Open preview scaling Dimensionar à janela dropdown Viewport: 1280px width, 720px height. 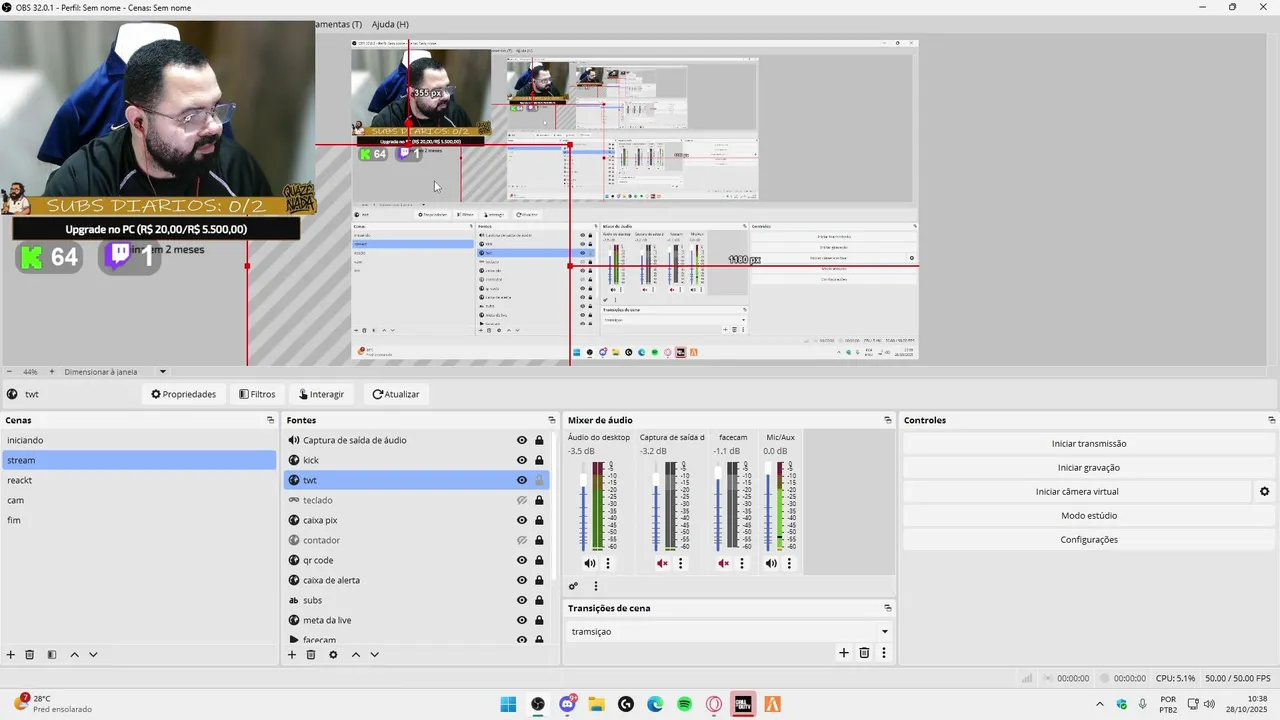click(x=115, y=372)
